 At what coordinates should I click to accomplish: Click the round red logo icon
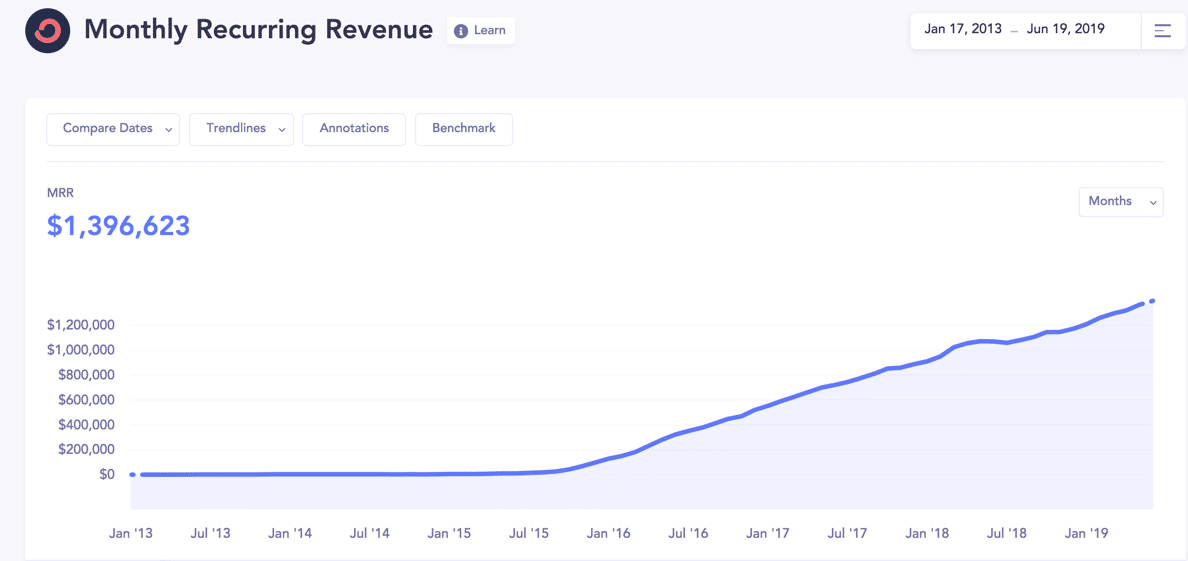47,31
